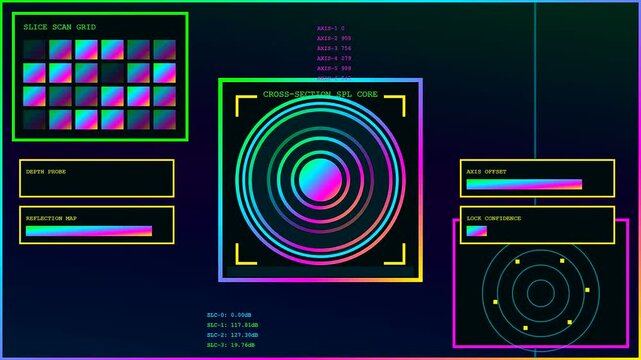Click the top-left yellow bracket of the core viewfinder
This screenshot has height=360, width=641.
246,106
